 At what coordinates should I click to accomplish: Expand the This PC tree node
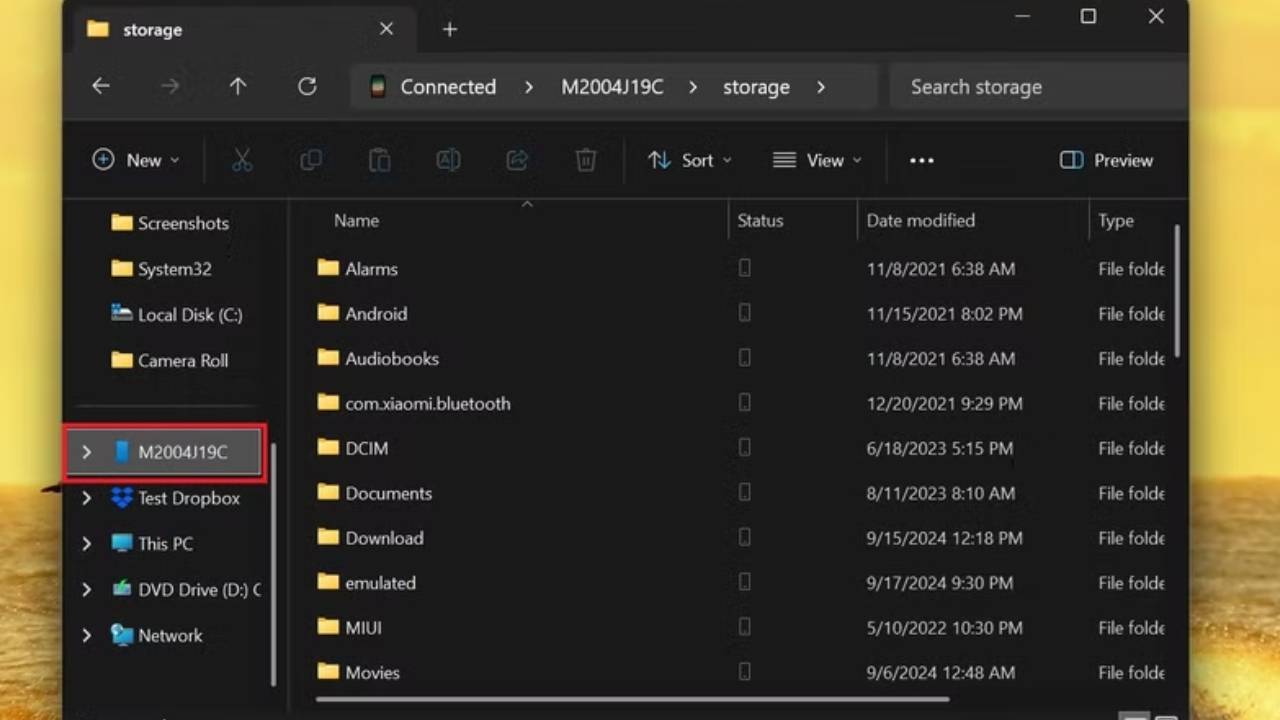pos(87,544)
